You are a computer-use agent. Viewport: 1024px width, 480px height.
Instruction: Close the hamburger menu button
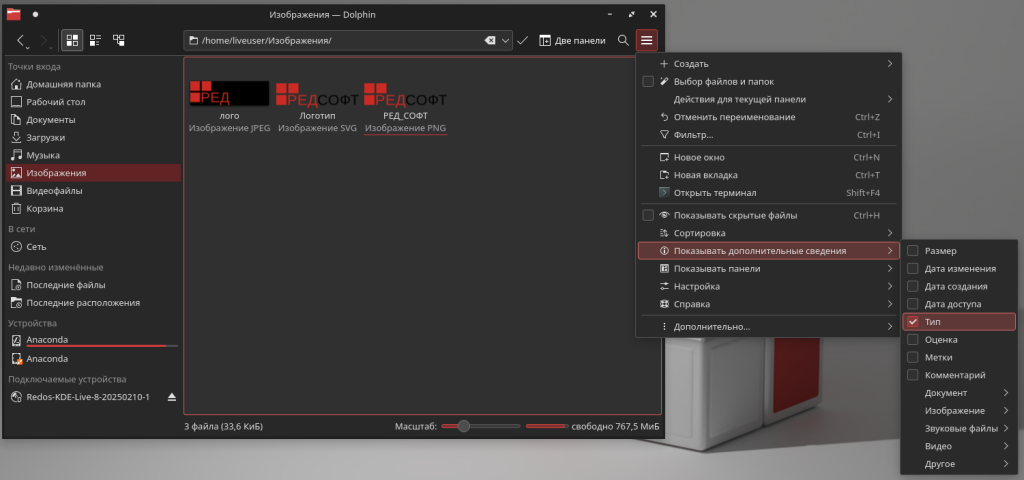coord(647,40)
